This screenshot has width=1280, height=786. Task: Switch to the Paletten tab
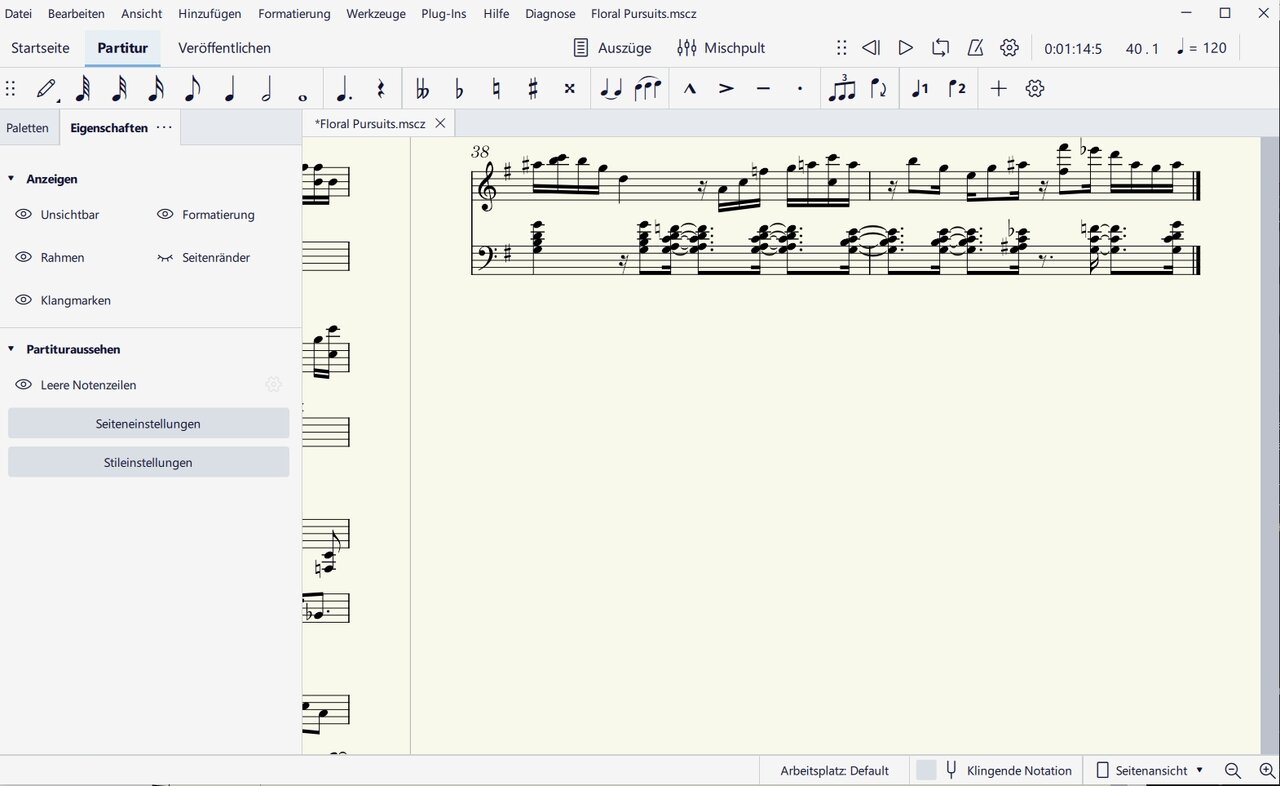(x=27, y=128)
